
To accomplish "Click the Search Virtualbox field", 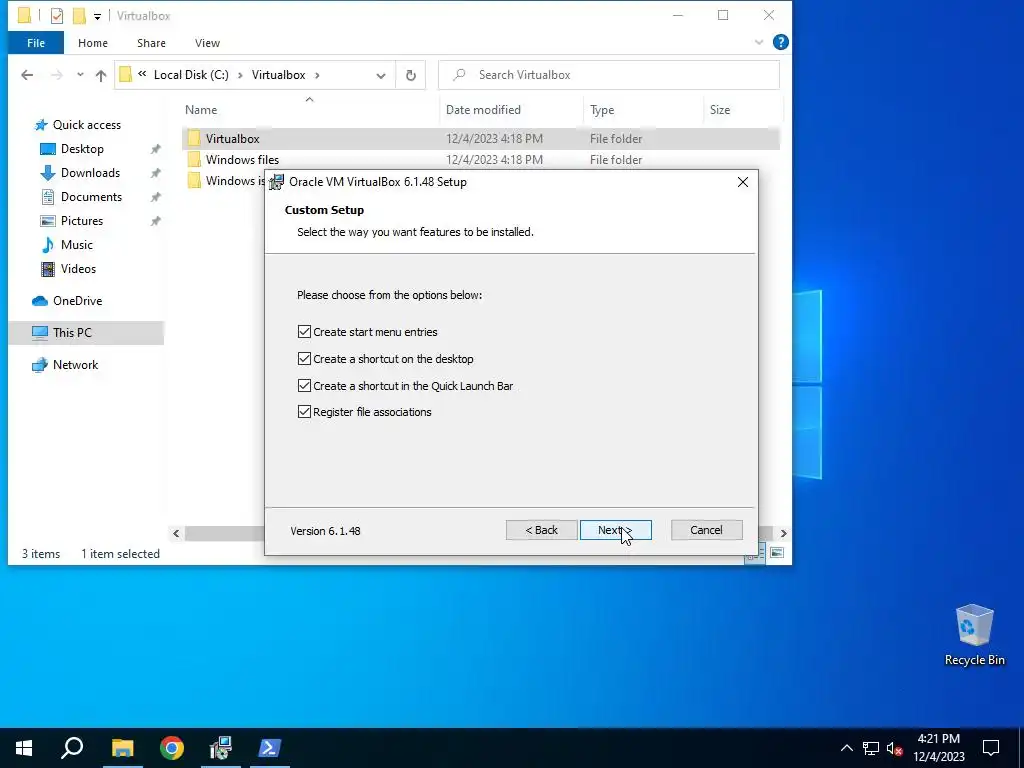I will point(609,75).
